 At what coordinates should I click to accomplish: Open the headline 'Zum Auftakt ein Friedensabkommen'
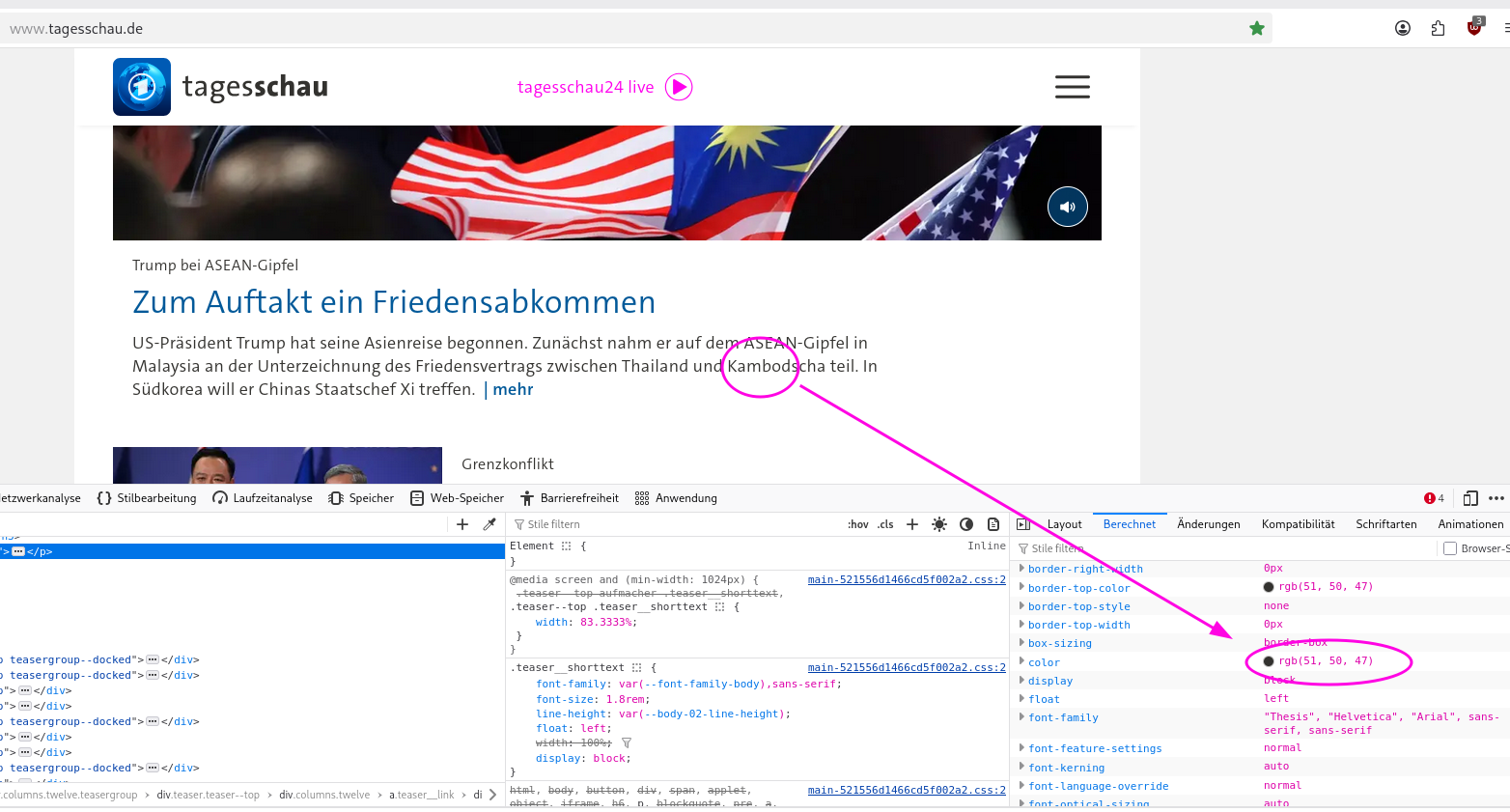[394, 302]
